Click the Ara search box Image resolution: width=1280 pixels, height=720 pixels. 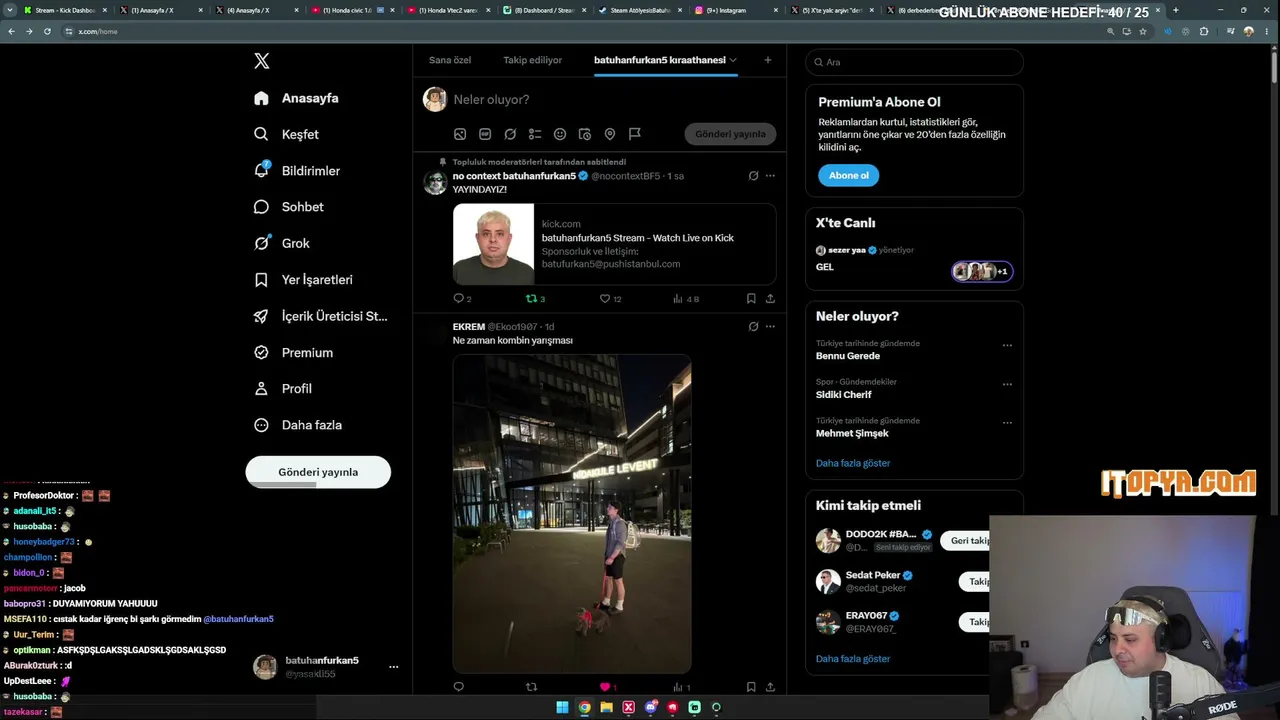pyautogui.click(x=914, y=62)
